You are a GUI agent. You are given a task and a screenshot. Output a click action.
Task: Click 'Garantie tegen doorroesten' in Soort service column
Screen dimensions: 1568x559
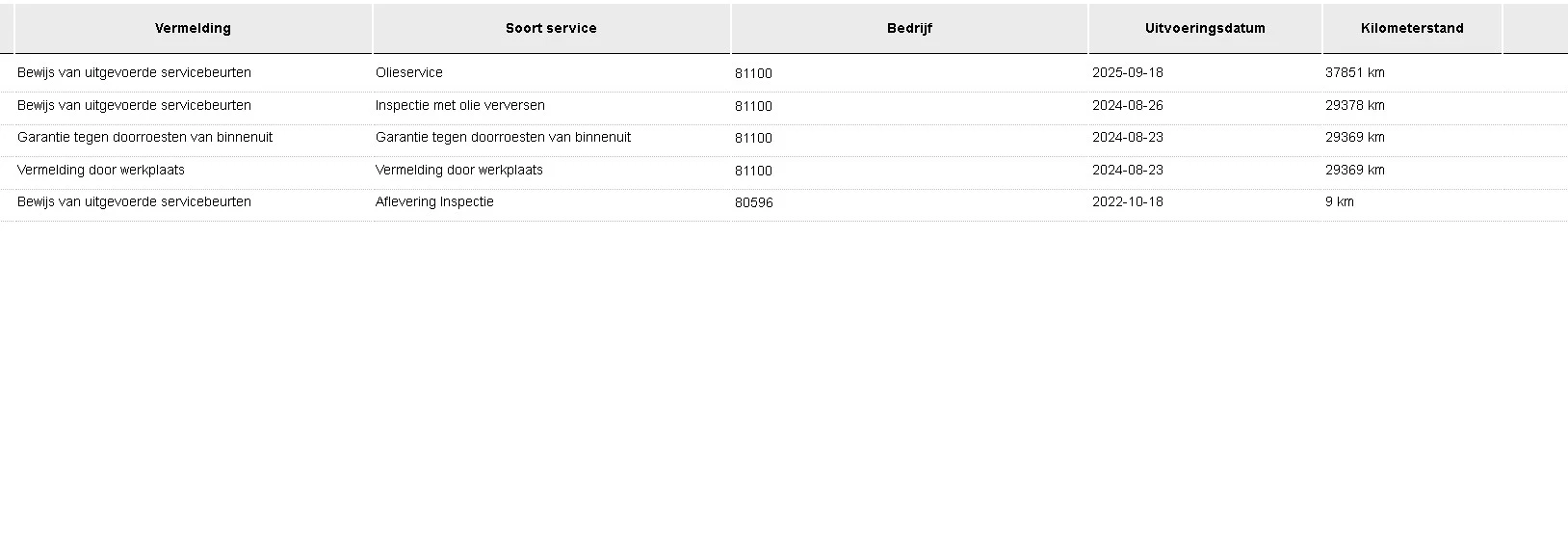pos(503,138)
